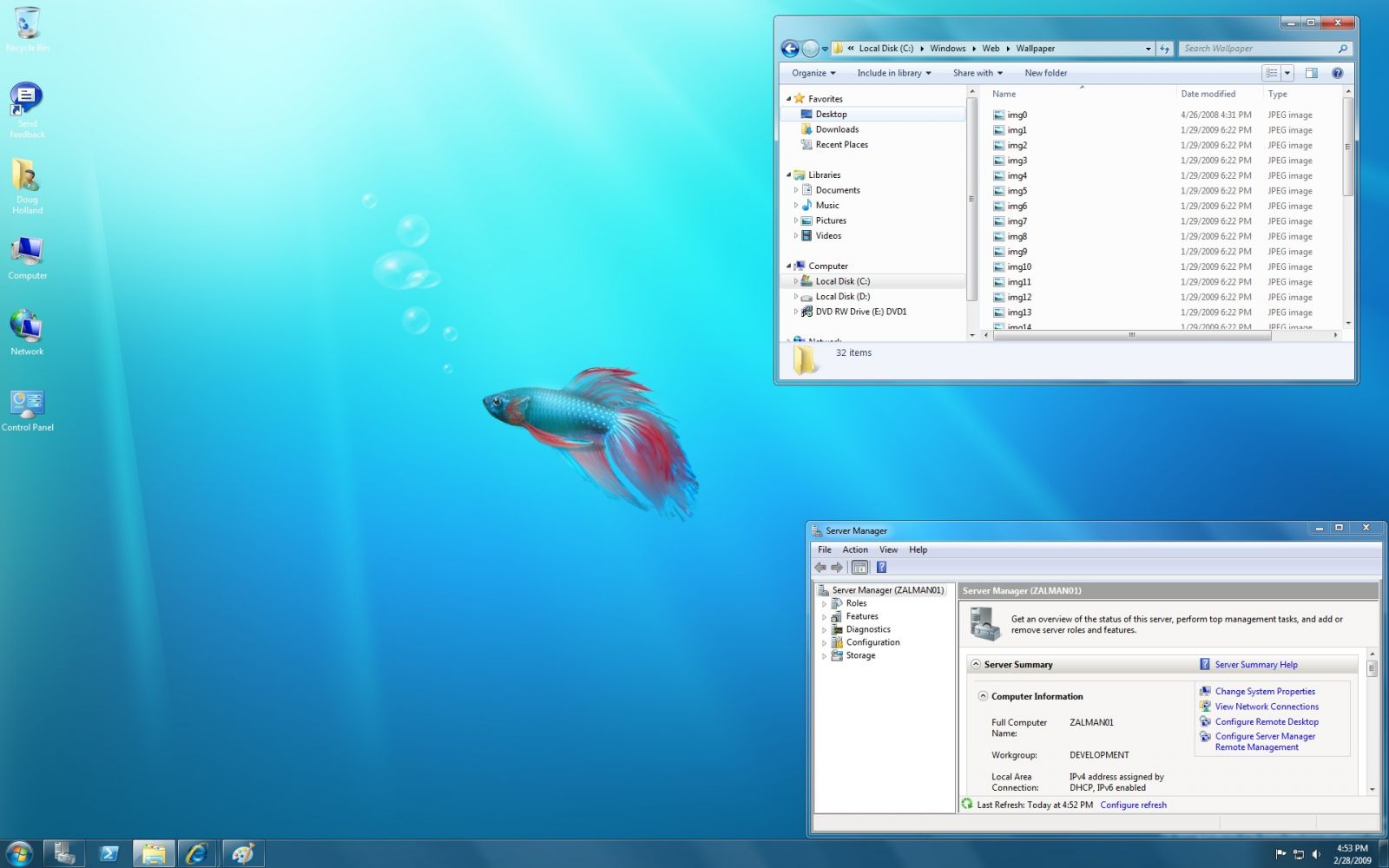
Task: Click the Action Center flag tray icon
Action: tap(1280, 854)
